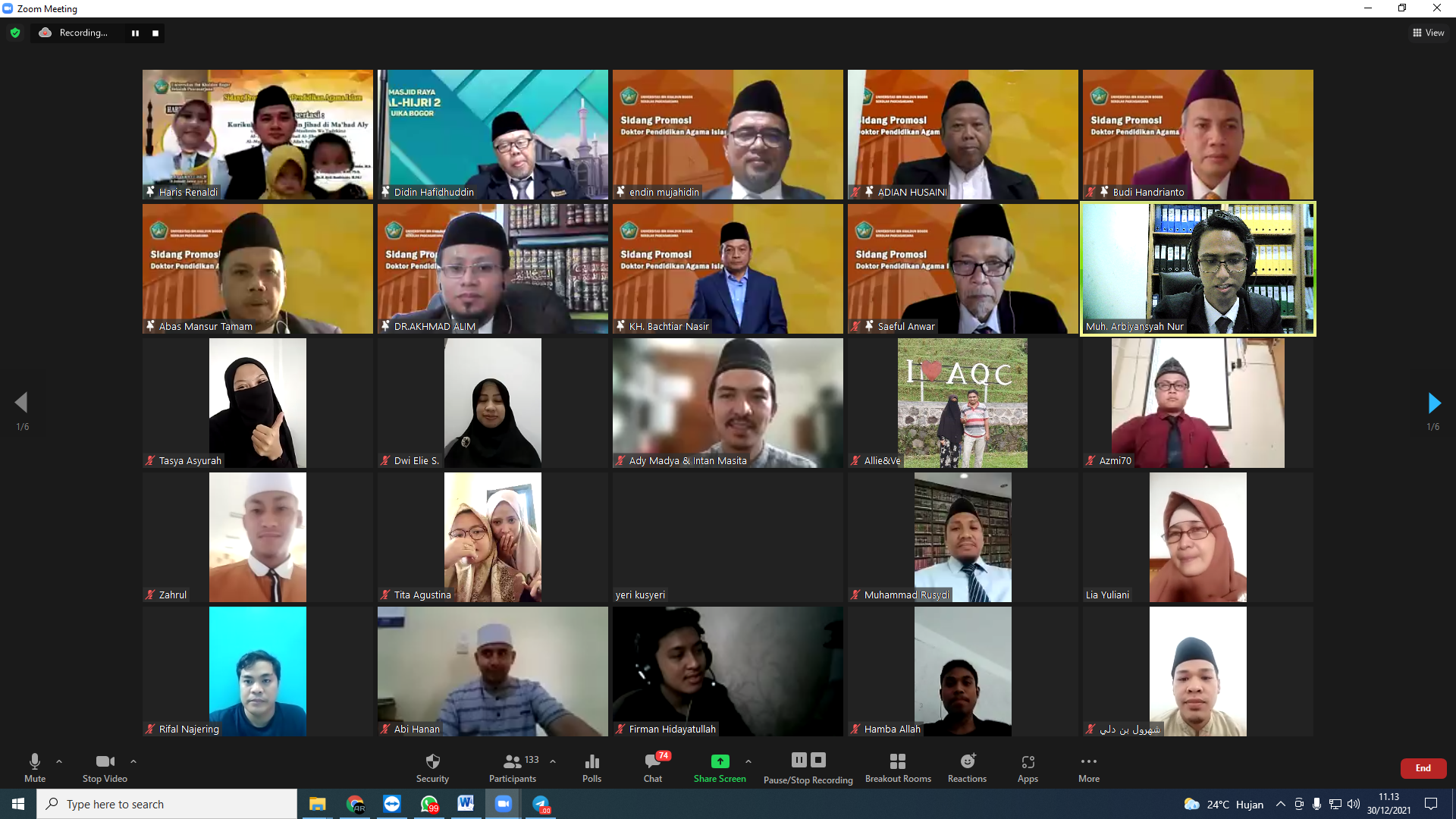
Task: Expand share options arrow beside Share Screen
Action: 748,761
